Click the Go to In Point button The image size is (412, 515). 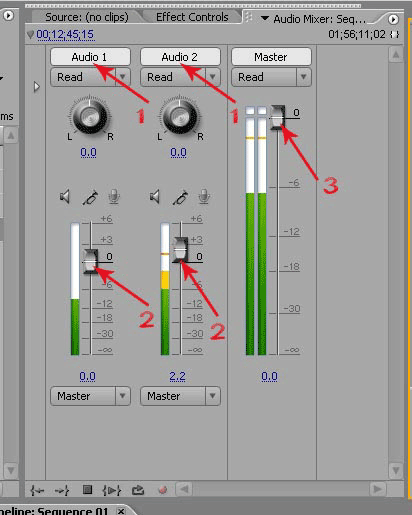click(x=37, y=490)
